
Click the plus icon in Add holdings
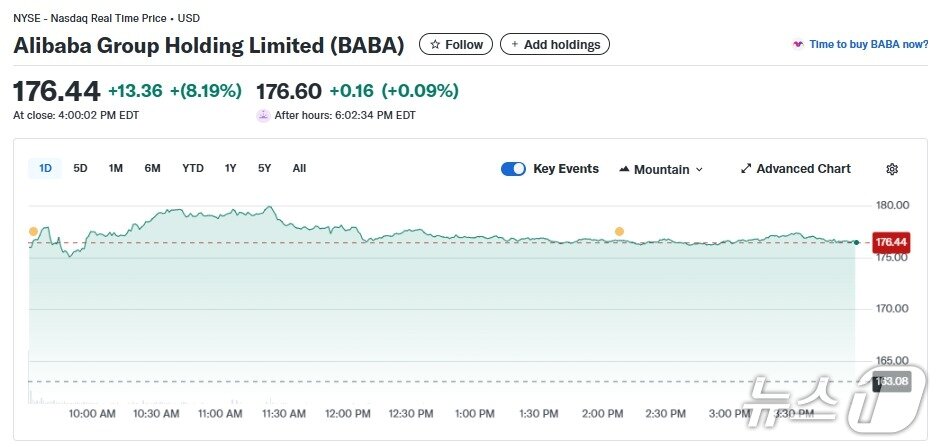pyautogui.click(x=515, y=45)
